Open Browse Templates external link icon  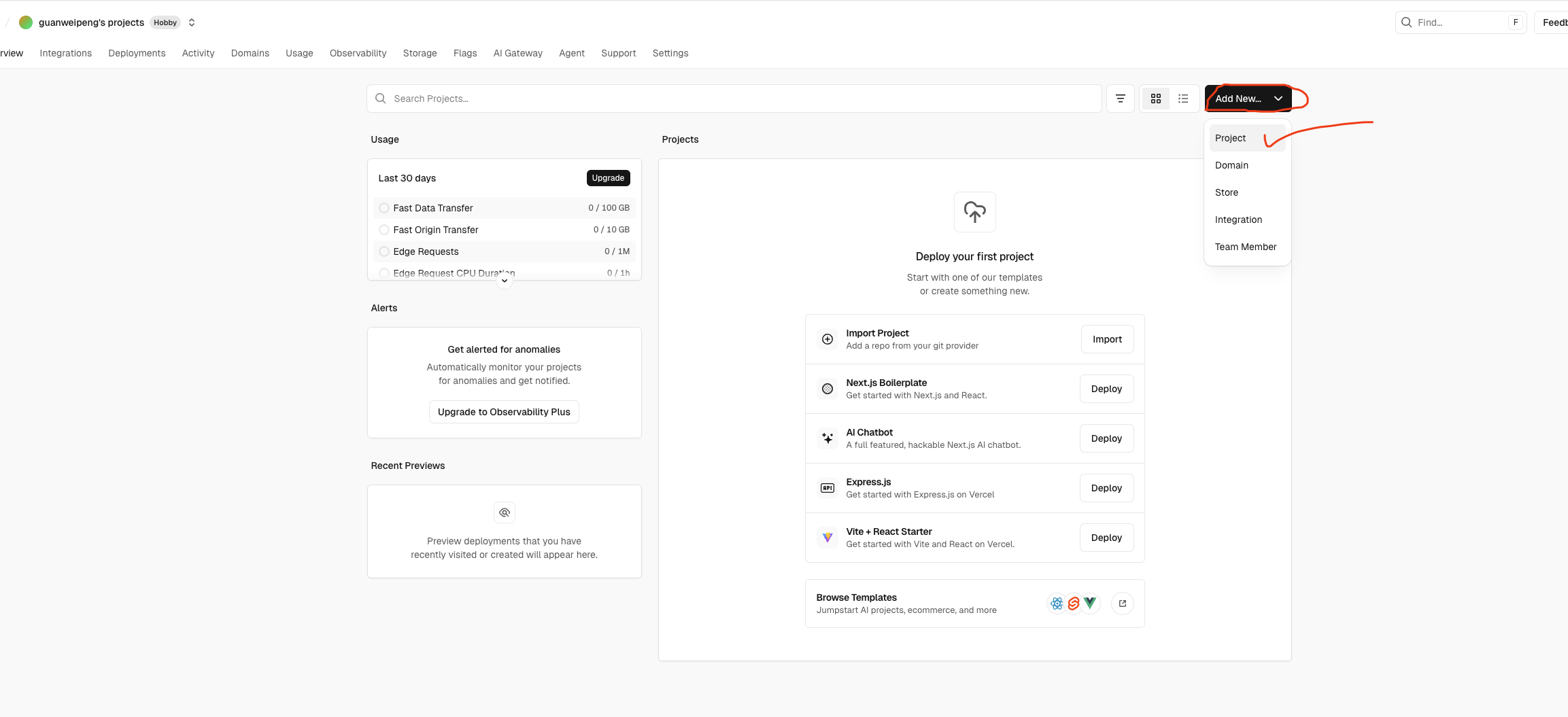pyautogui.click(x=1122, y=604)
